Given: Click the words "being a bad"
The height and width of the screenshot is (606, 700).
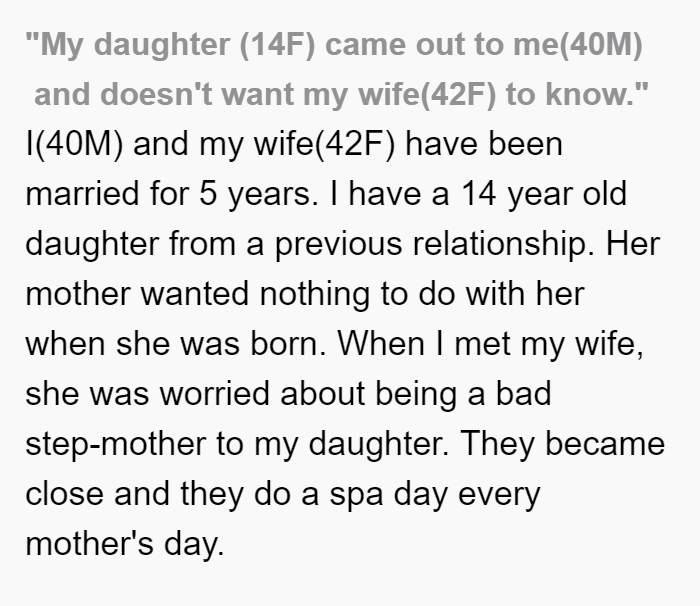Looking at the screenshot, I should pyautogui.click(x=463, y=394).
